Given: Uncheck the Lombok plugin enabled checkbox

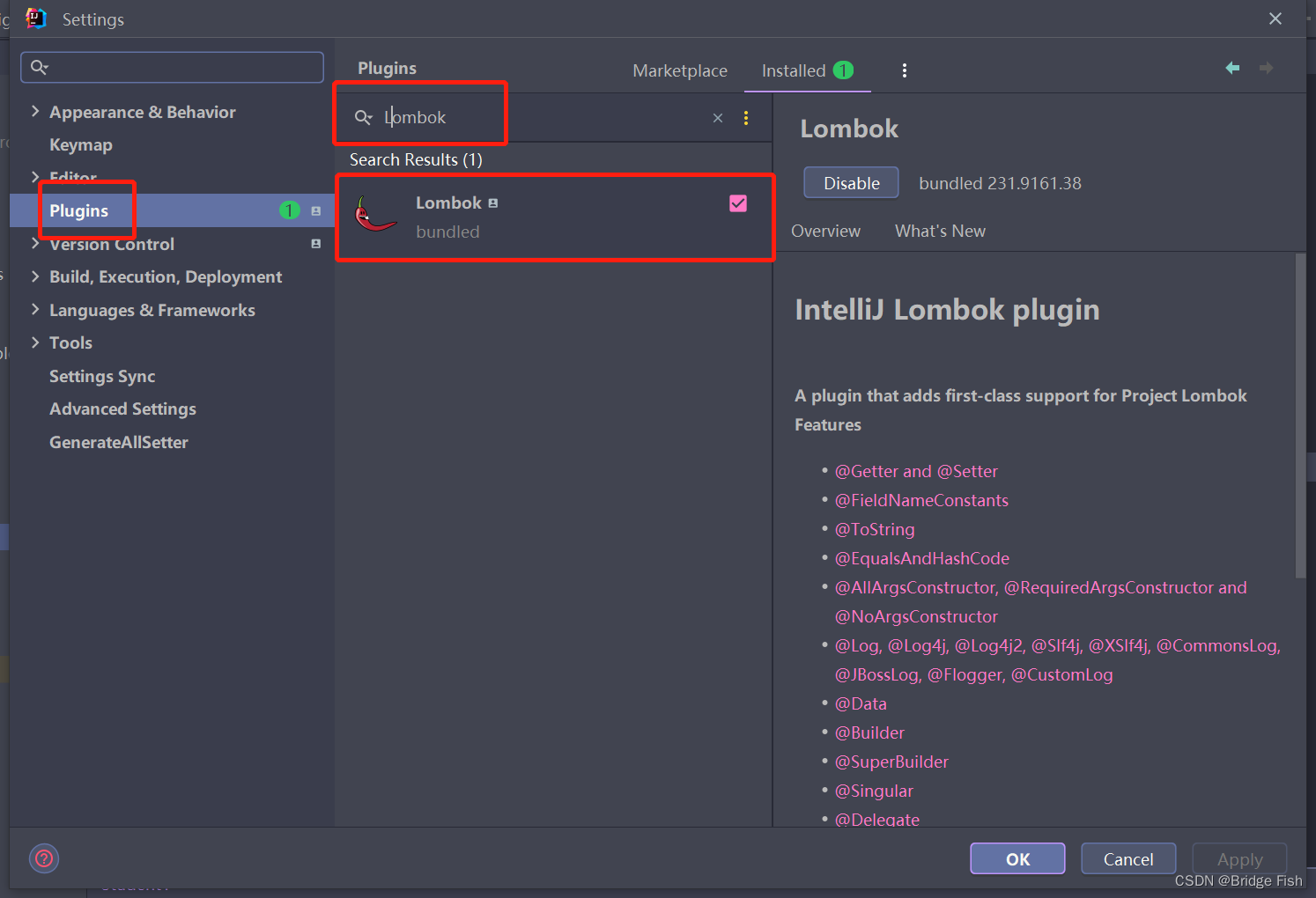Looking at the screenshot, I should pos(738,202).
